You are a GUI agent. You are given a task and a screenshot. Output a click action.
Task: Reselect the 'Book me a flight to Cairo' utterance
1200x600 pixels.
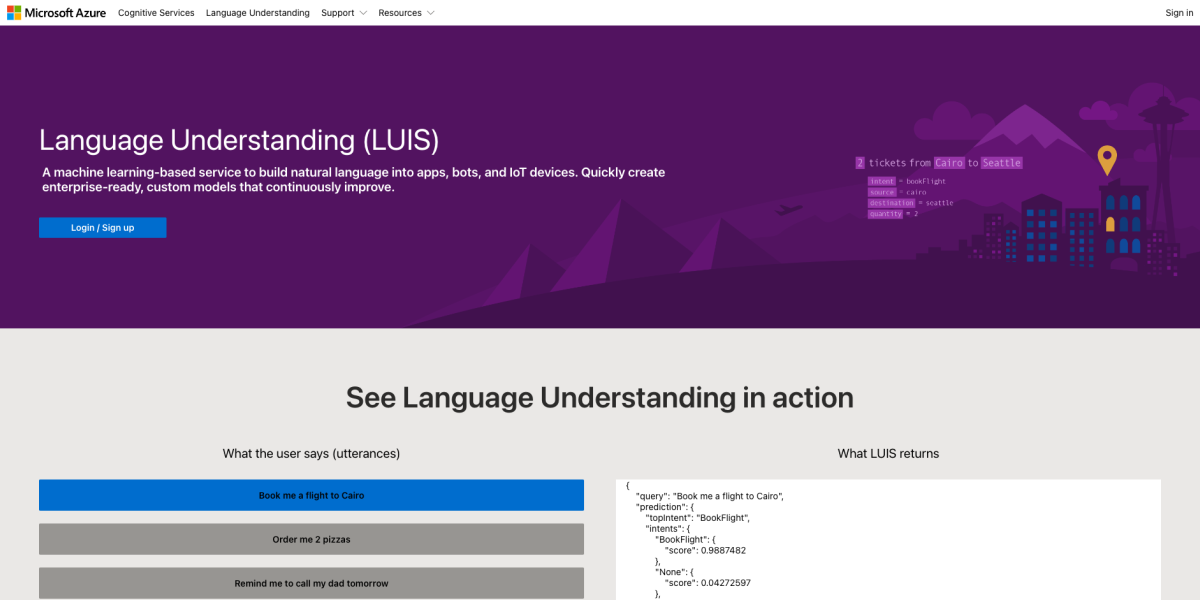pos(311,495)
